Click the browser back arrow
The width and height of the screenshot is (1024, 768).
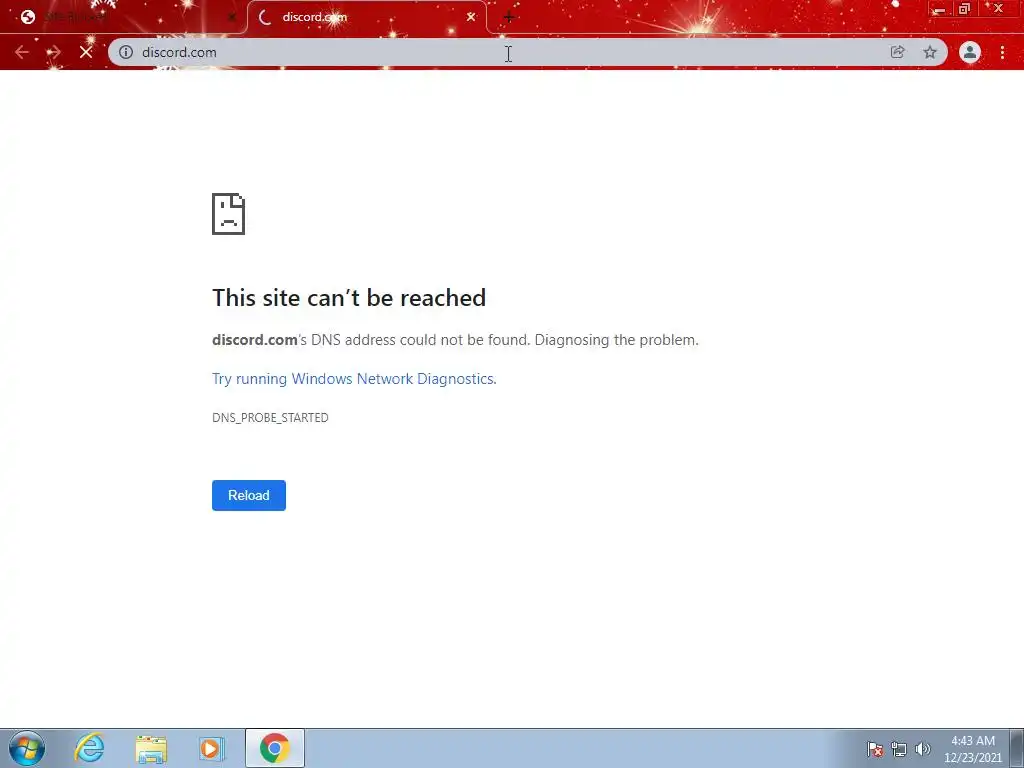pos(22,52)
